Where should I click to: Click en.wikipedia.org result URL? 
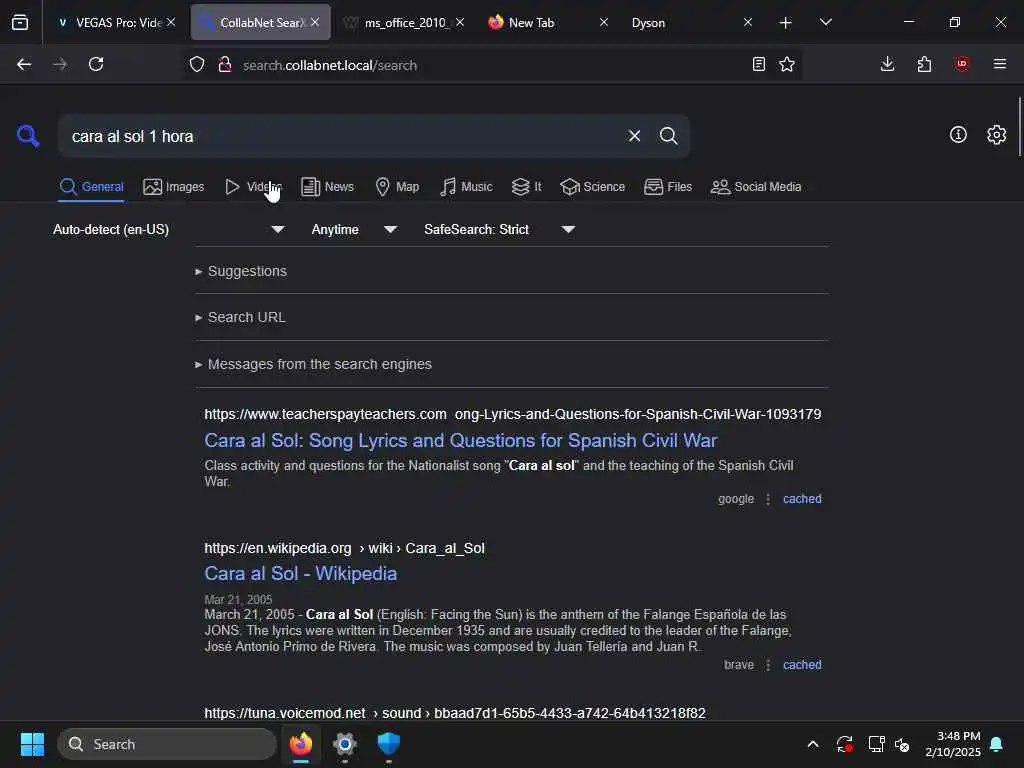(x=344, y=548)
